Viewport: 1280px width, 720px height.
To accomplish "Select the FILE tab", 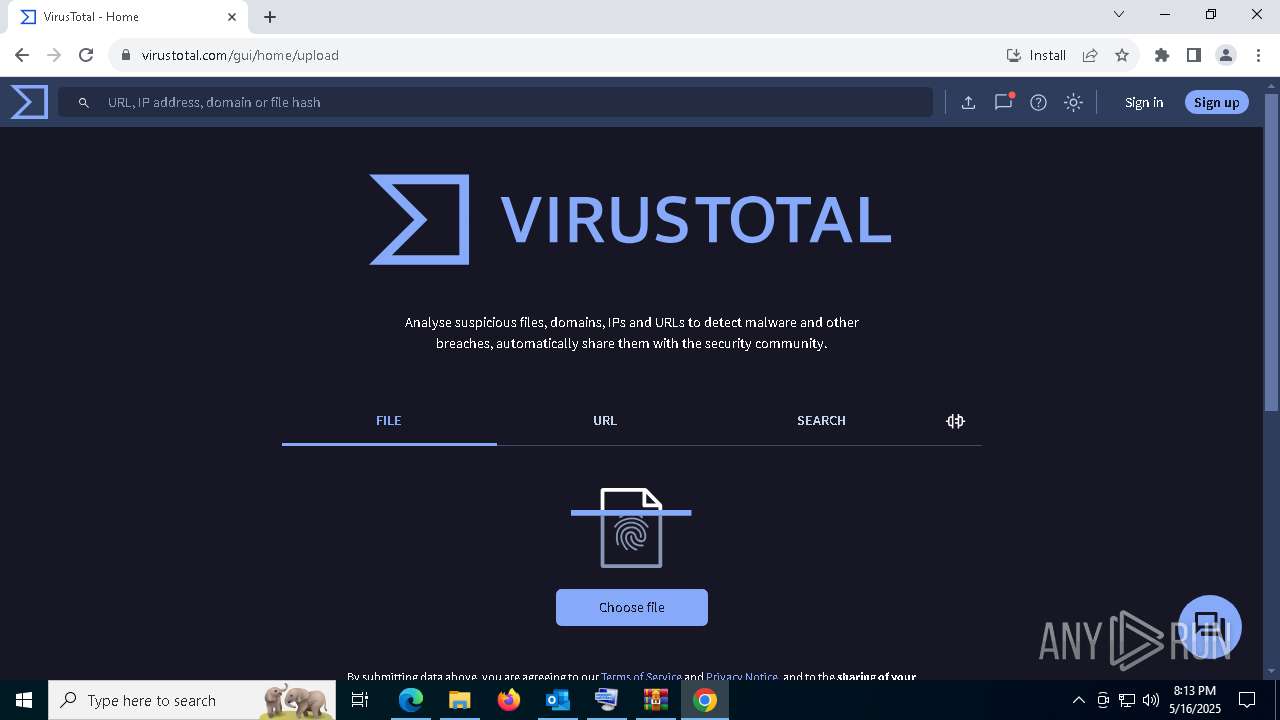I will (389, 421).
